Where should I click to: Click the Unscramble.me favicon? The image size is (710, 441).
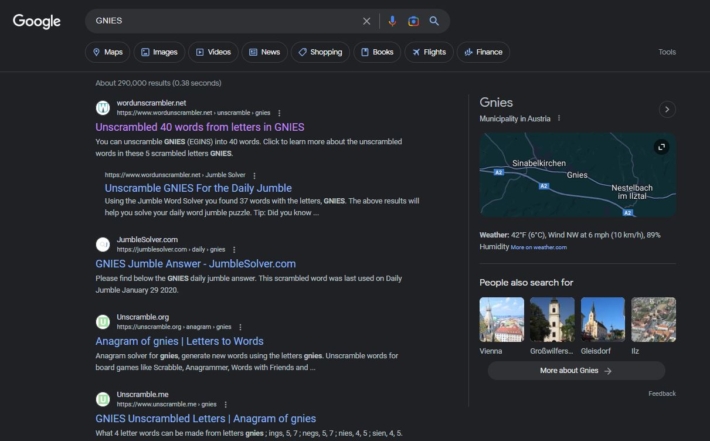103,399
